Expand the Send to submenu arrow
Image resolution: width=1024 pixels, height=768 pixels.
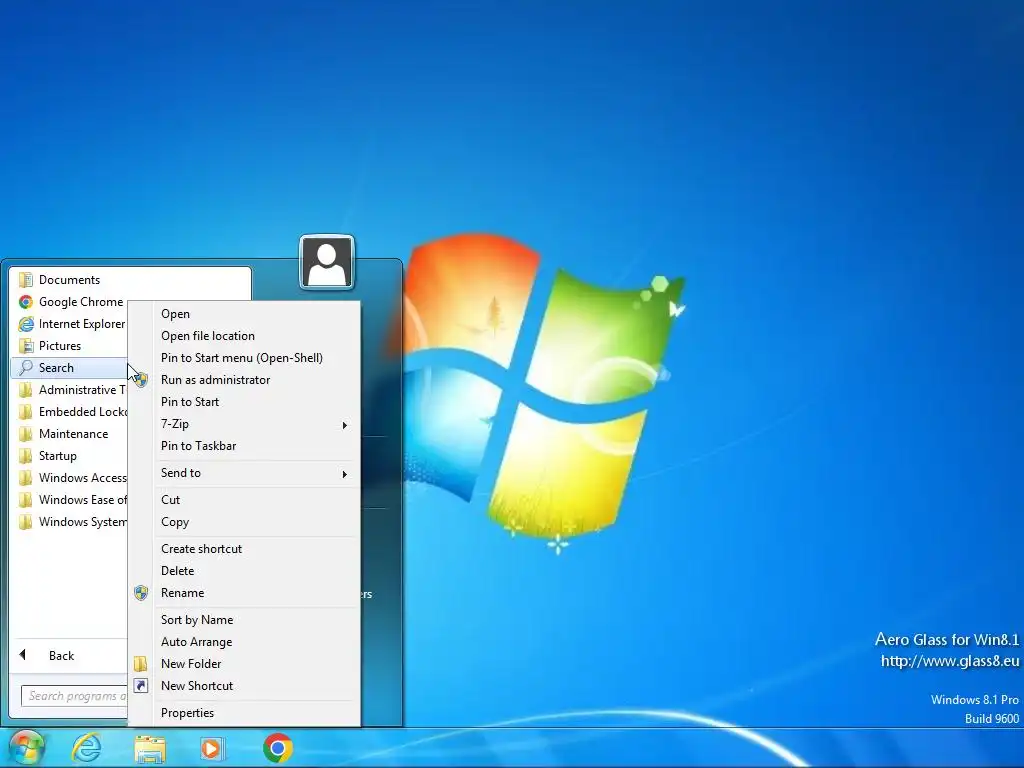[x=344, y=473]
